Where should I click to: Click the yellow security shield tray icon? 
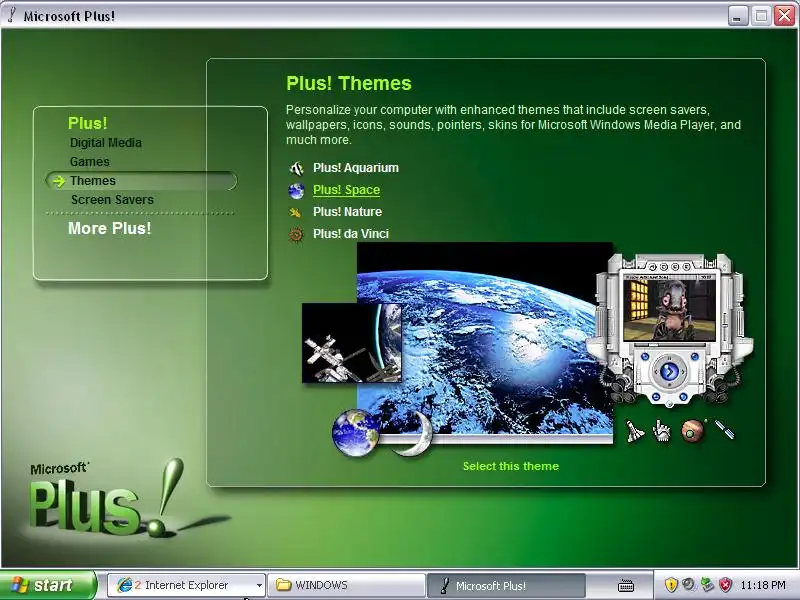671,585
